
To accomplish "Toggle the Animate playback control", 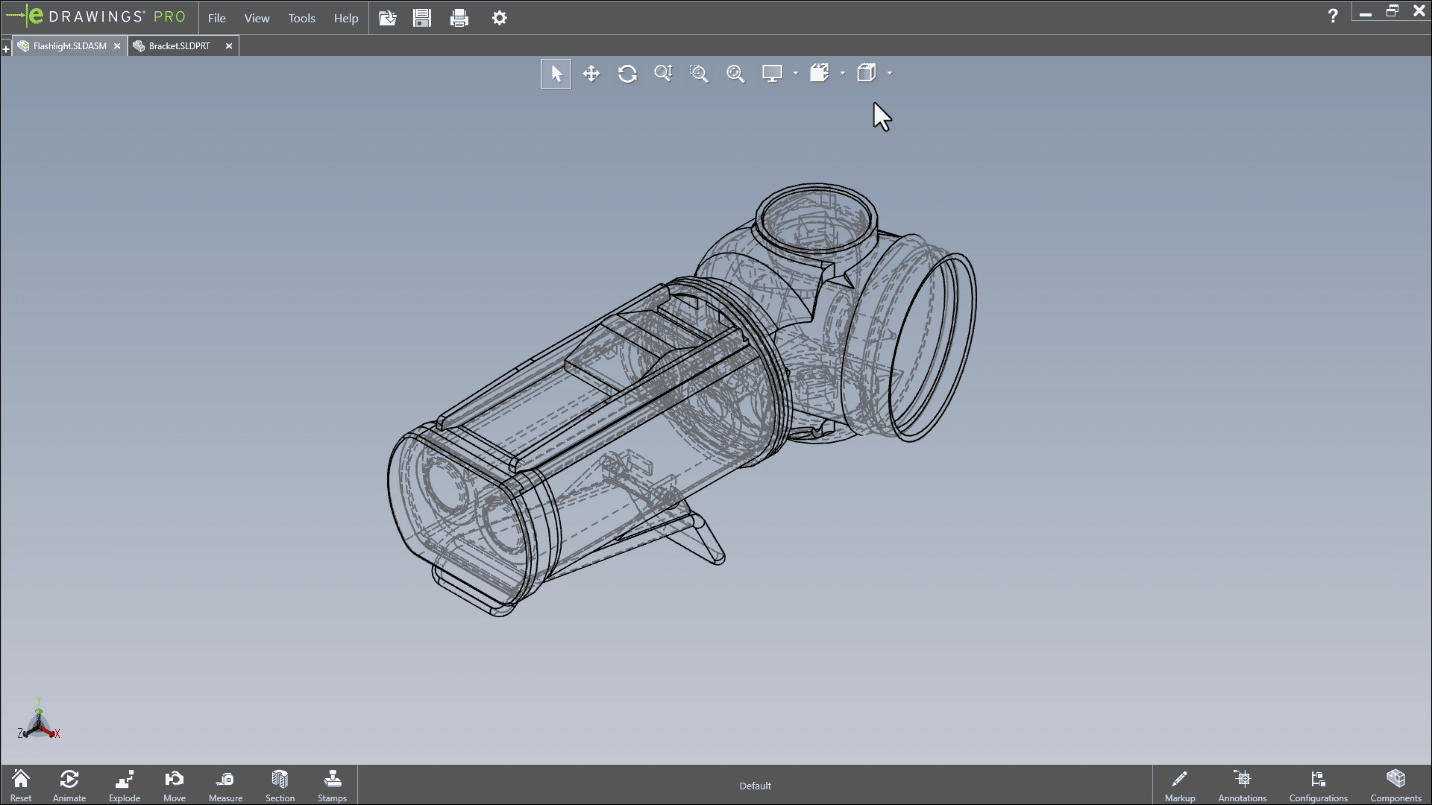I will 69,784.
